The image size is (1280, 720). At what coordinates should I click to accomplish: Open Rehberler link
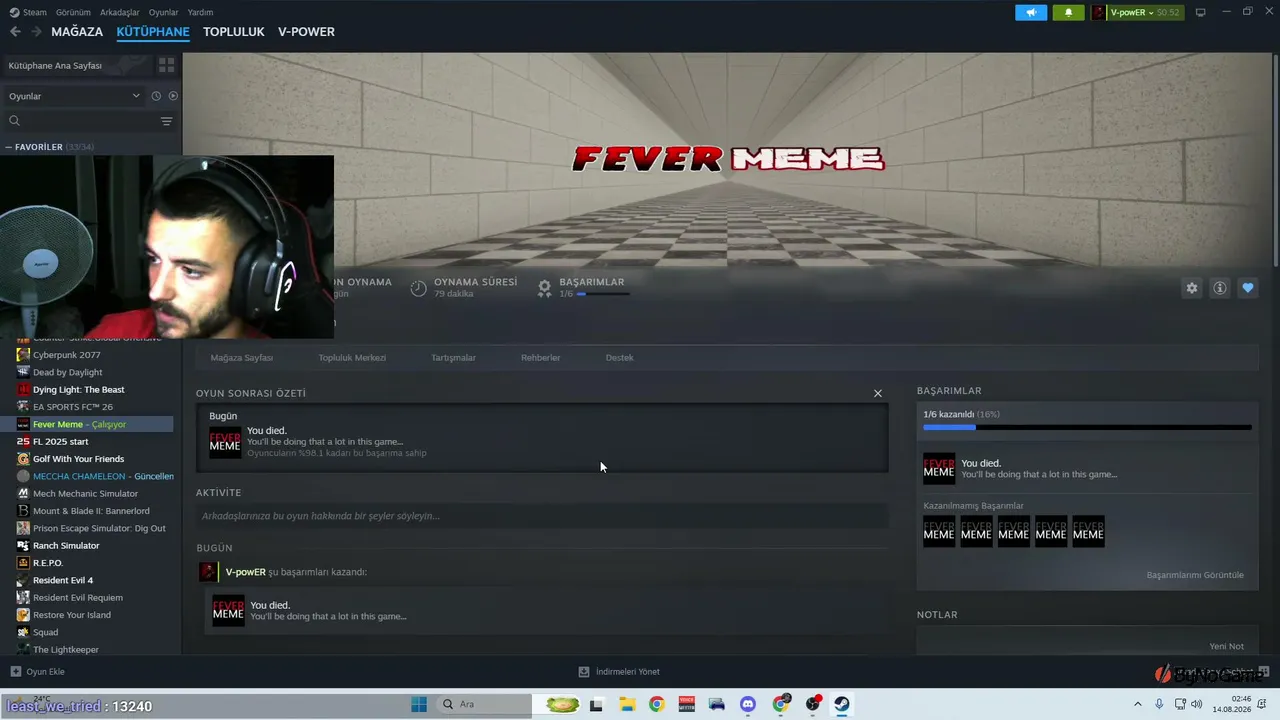point(540,358)
